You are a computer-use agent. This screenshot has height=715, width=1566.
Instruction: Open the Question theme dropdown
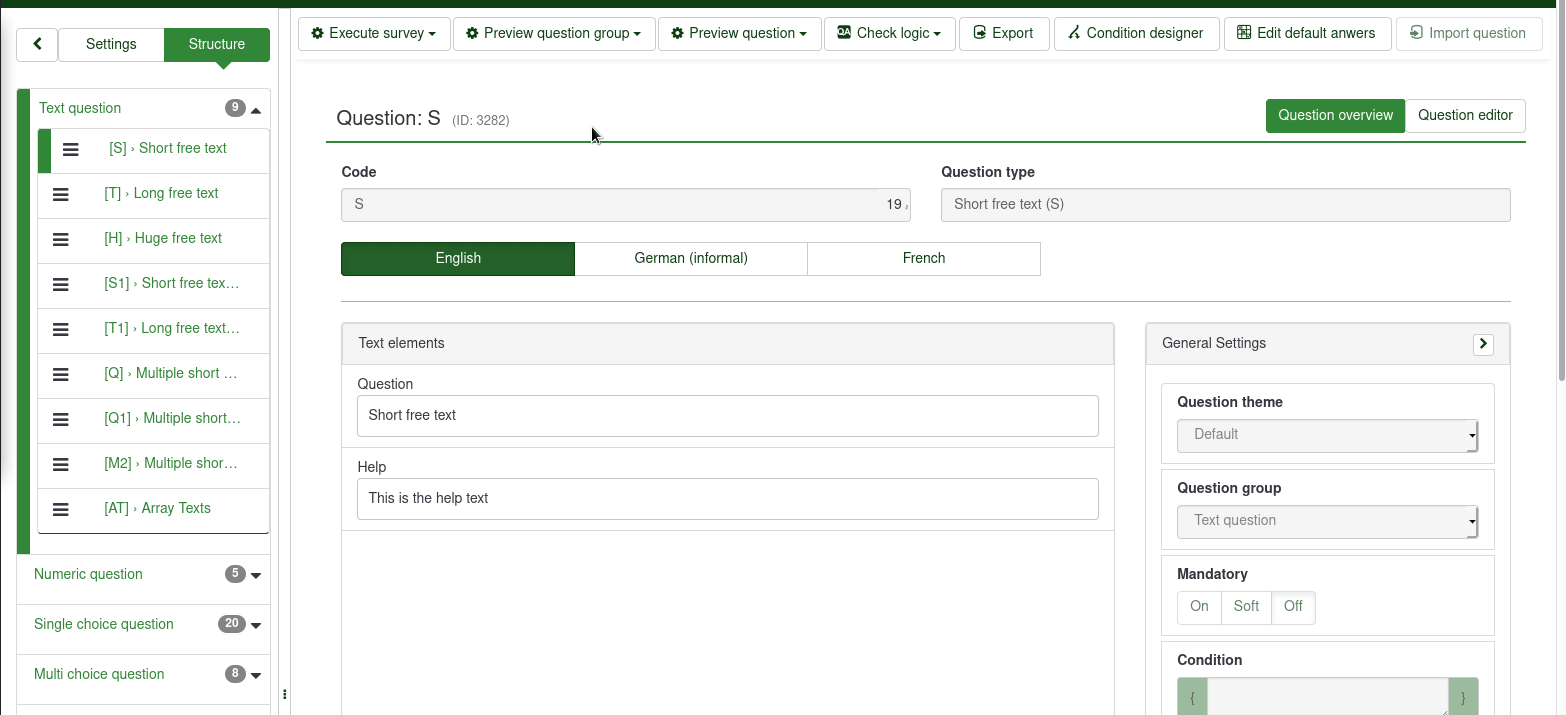pyautogui.click(x=1326, y=435)
